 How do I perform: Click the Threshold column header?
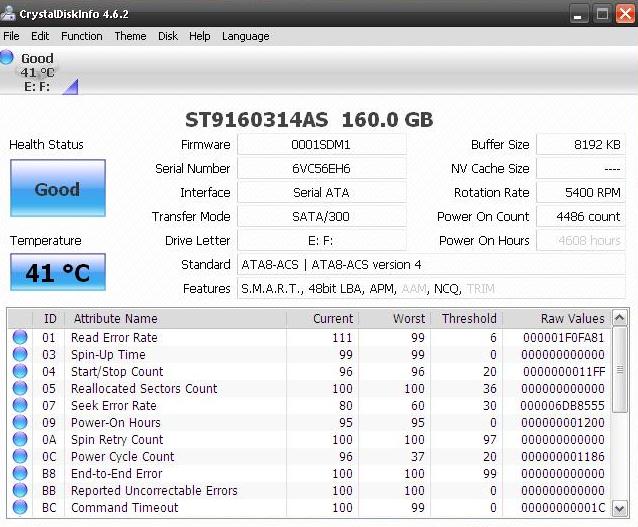coord(467,319)
